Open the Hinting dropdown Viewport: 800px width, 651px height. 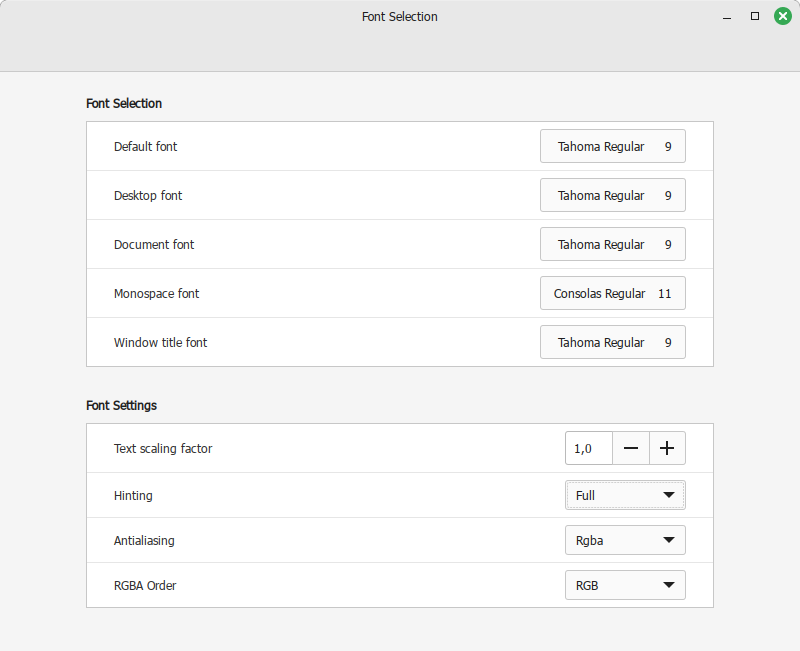[625, 495]
